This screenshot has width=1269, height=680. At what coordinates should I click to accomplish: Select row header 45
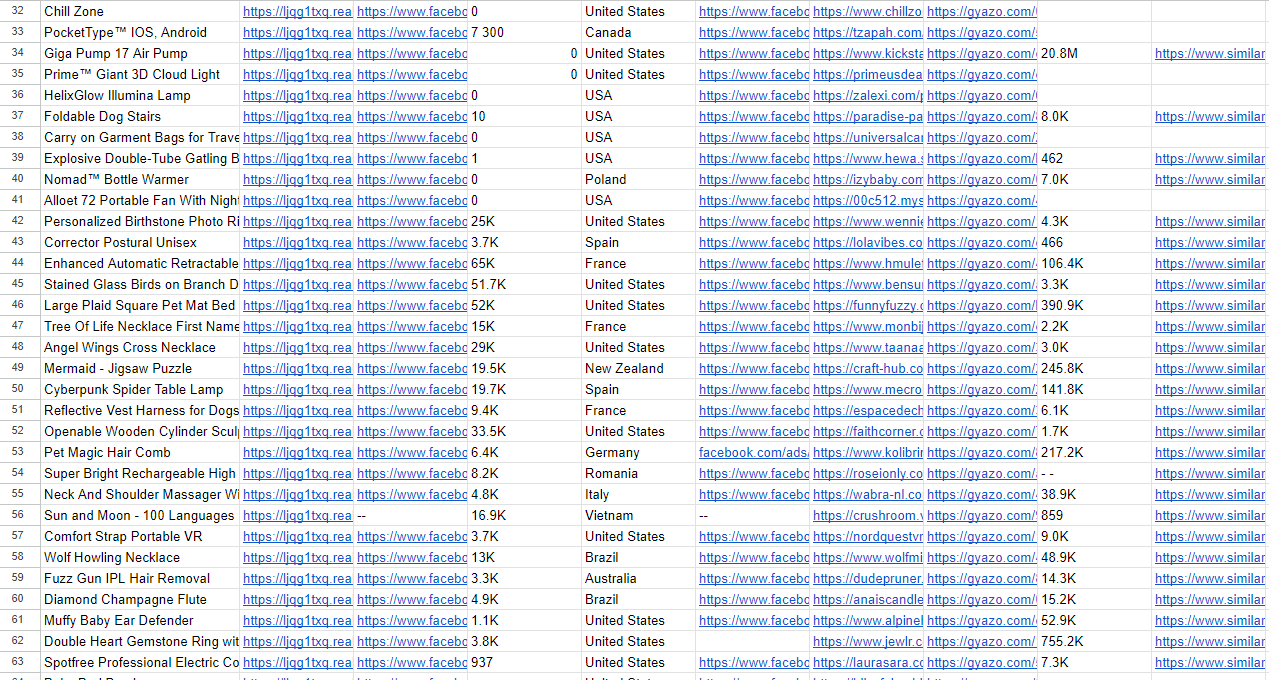point(19,285)
